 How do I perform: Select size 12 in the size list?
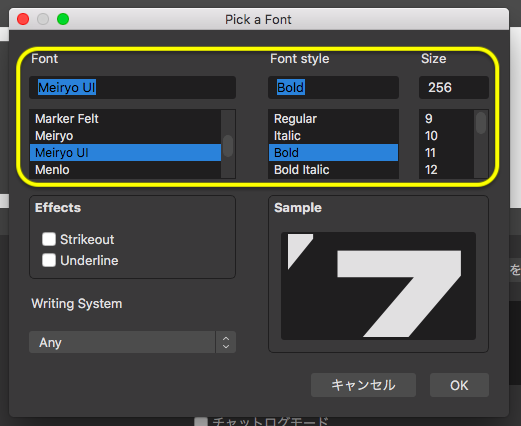click(447, 170)
